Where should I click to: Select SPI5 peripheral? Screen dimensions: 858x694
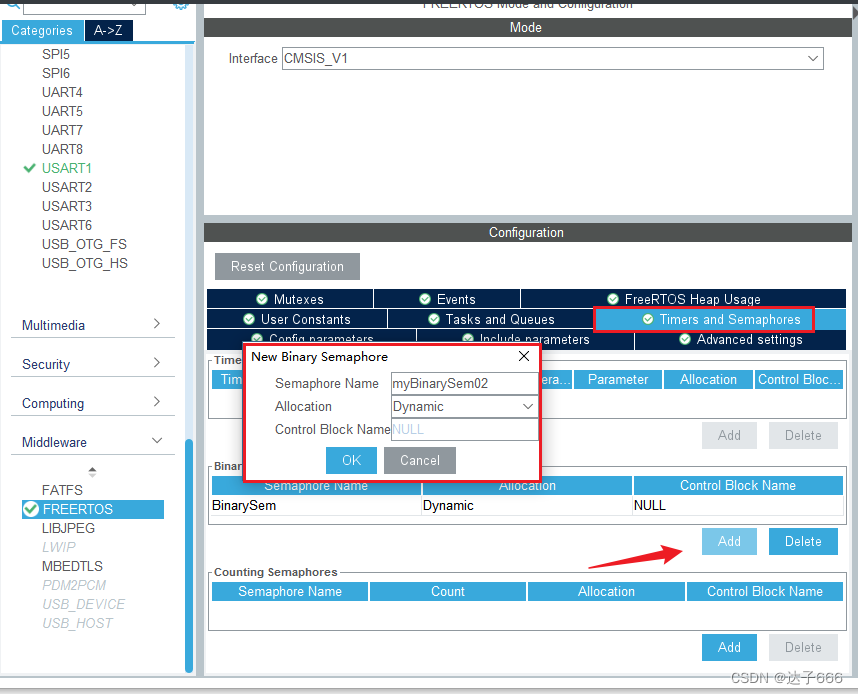tap(56, 54)
